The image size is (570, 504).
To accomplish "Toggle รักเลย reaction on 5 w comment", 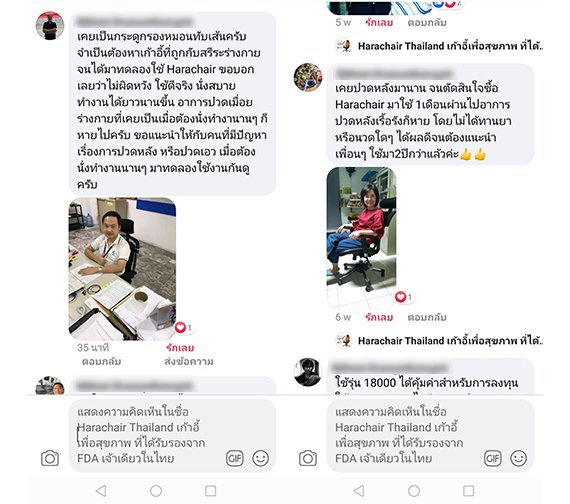I will point(379,23).
